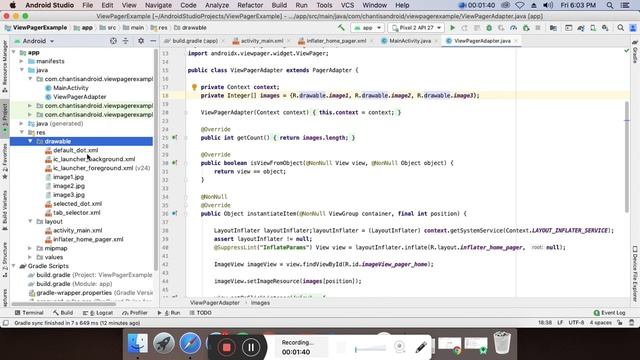640x360 pixels.
Task: Close the ViewPagerAdapter.java tab
Action: (x=516, y=41)
